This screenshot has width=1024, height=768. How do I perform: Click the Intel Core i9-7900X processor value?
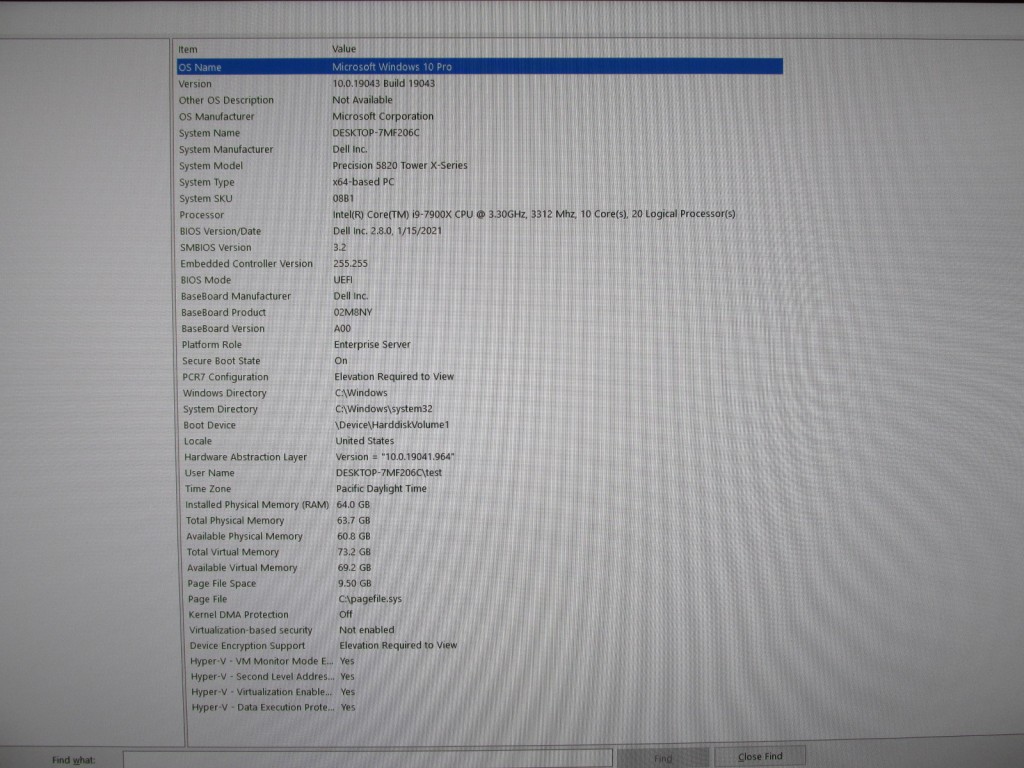click(x=534, y=214)
